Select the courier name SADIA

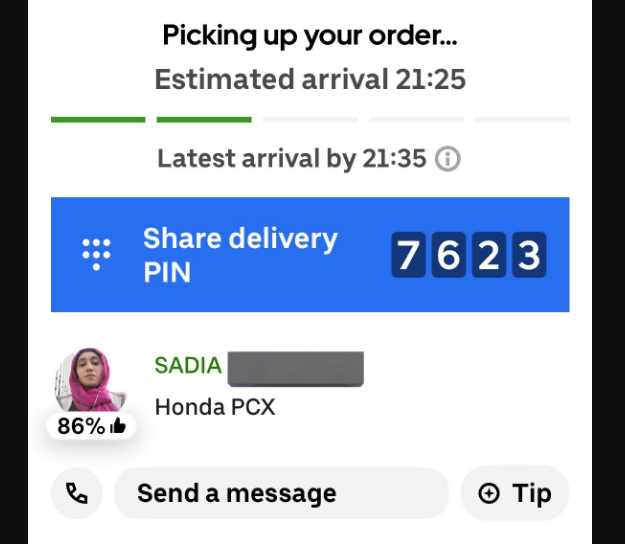(x=188, y=365)
